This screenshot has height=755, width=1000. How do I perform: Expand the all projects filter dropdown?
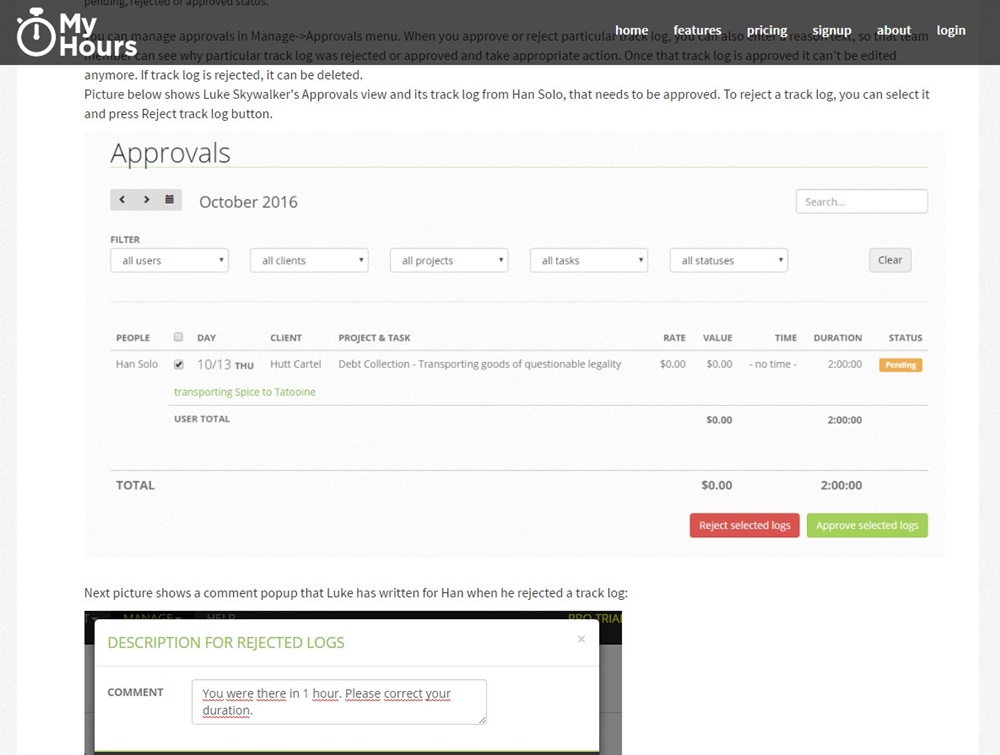449,260
